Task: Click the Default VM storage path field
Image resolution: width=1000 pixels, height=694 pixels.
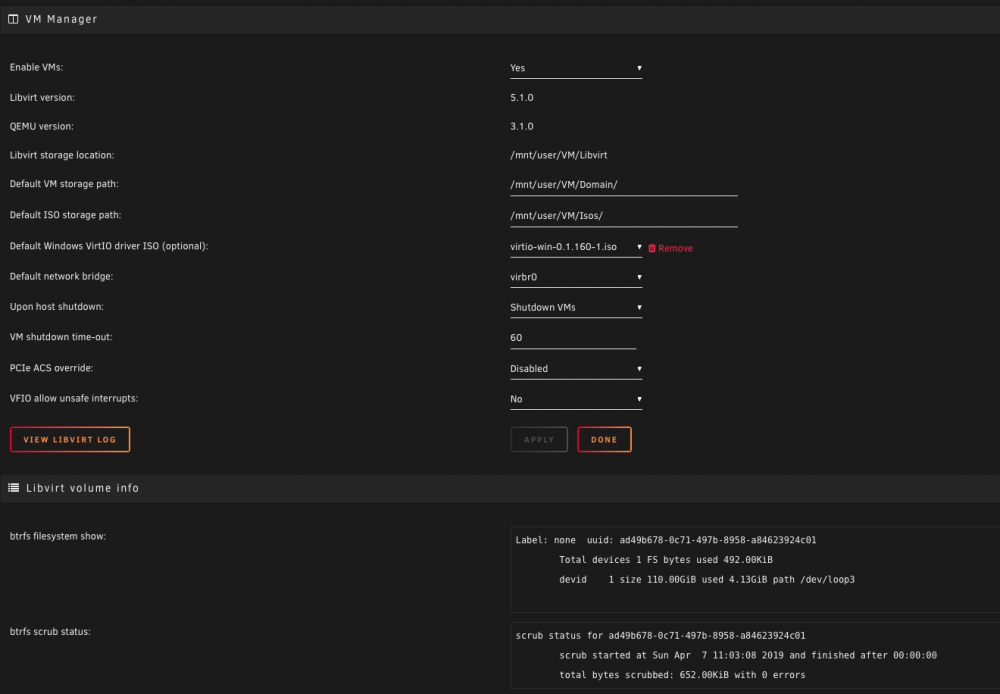Action: click(624, 185)
